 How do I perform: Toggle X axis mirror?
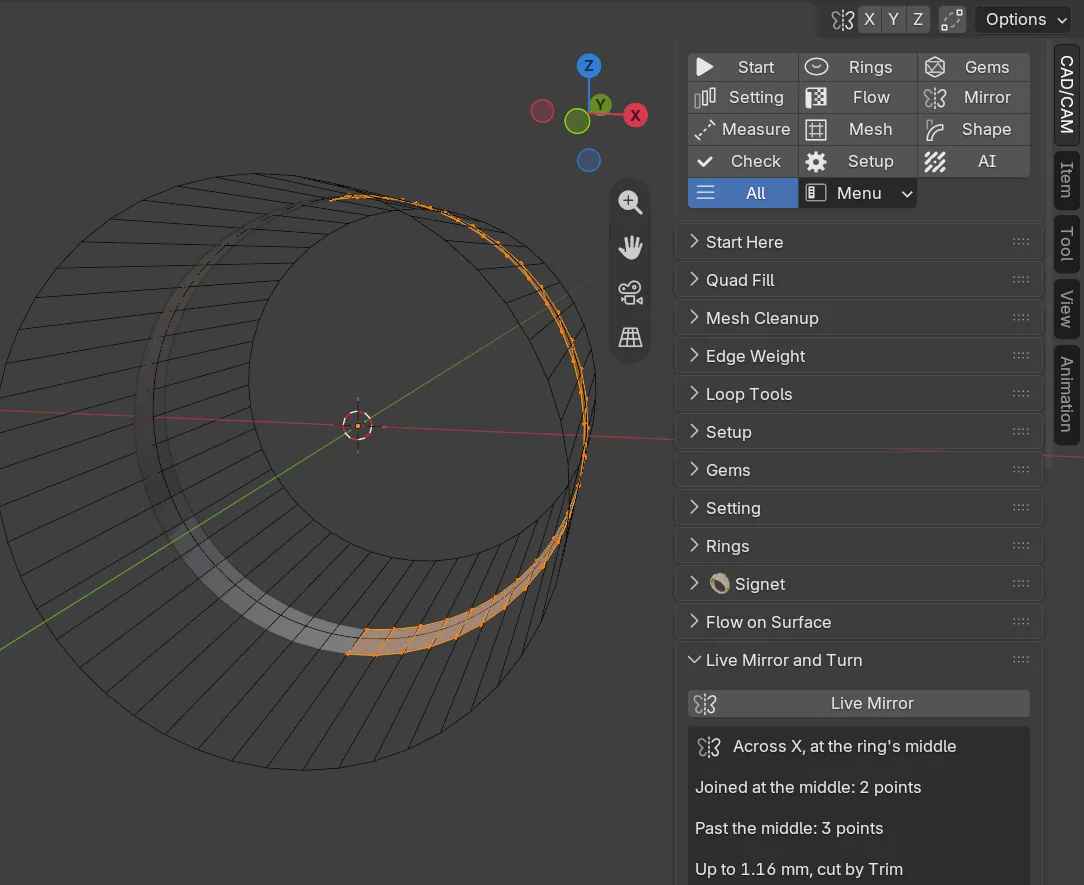pyautogui.click(x=869, y=19)
